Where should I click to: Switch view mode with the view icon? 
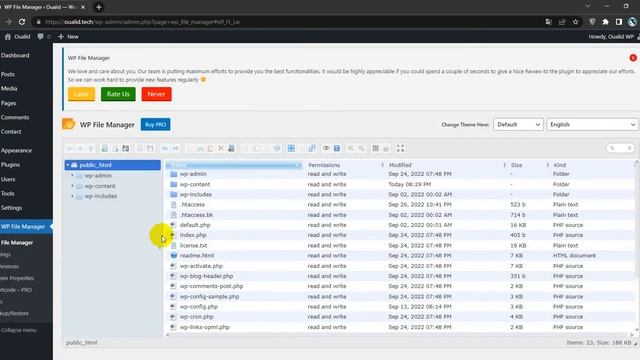point(376,148)
